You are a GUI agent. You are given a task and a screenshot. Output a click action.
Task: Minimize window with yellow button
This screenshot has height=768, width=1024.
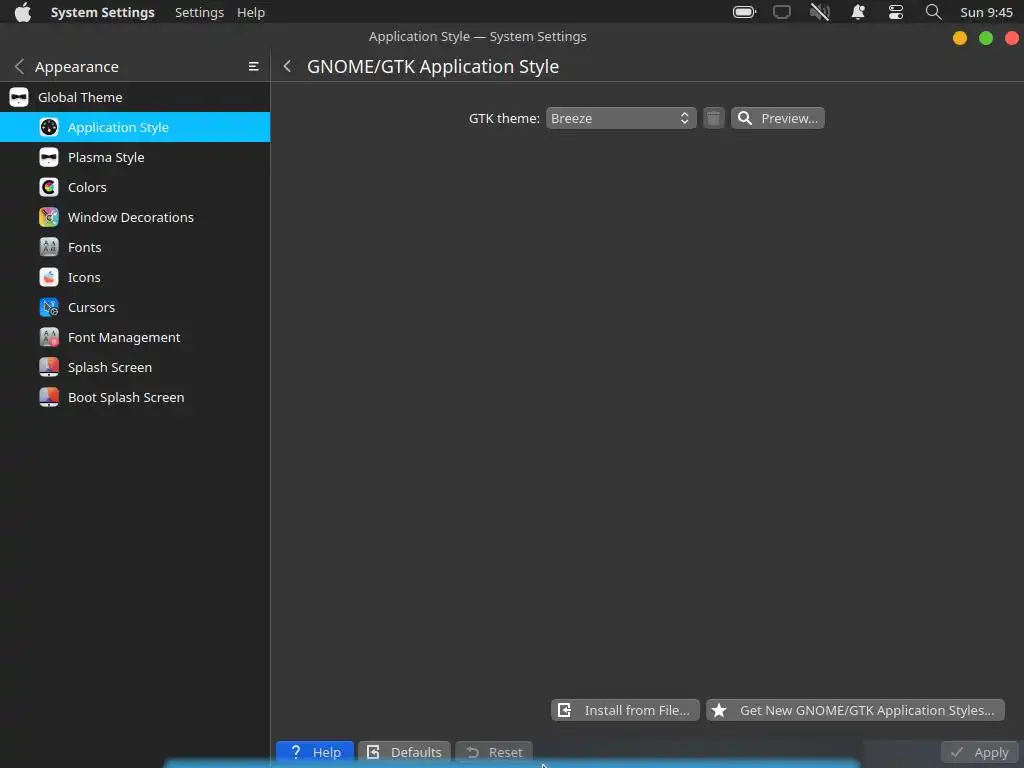click(960, 38)
